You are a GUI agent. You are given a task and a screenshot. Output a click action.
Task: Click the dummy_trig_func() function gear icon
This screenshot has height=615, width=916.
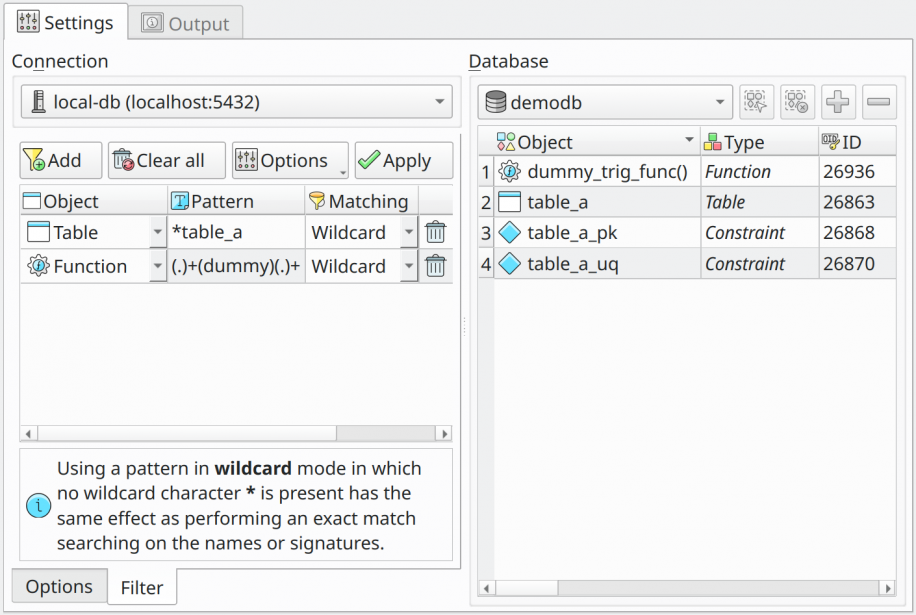(x=509, y=171)
